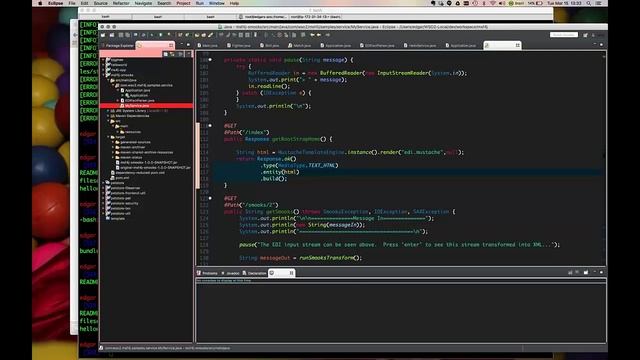This screenshot has height=360, width=640.
Task: Click Link with Editor in Package Explorer
Action: [172, 54]
